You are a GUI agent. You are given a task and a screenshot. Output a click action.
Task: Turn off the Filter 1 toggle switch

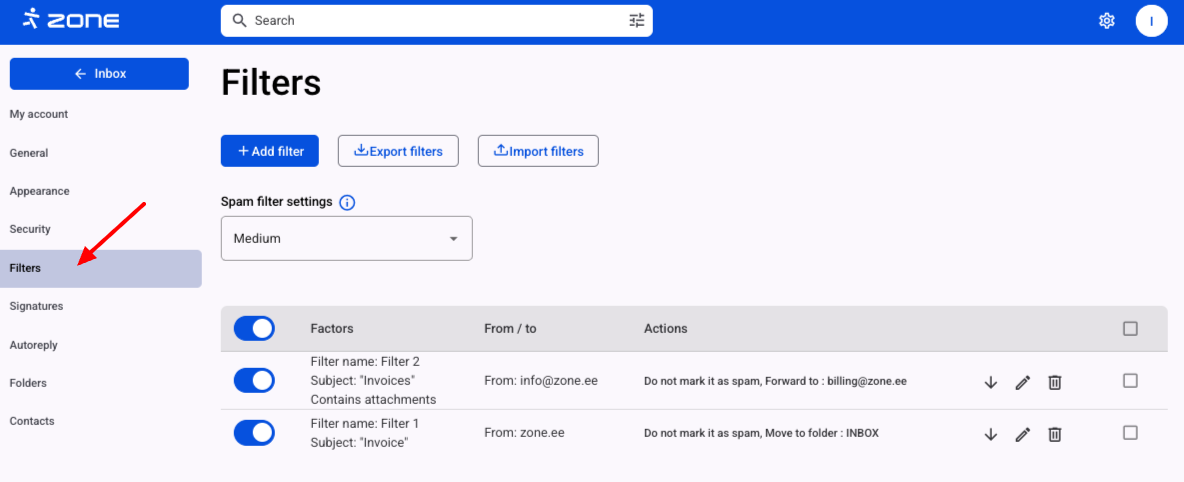coord(254,432)
